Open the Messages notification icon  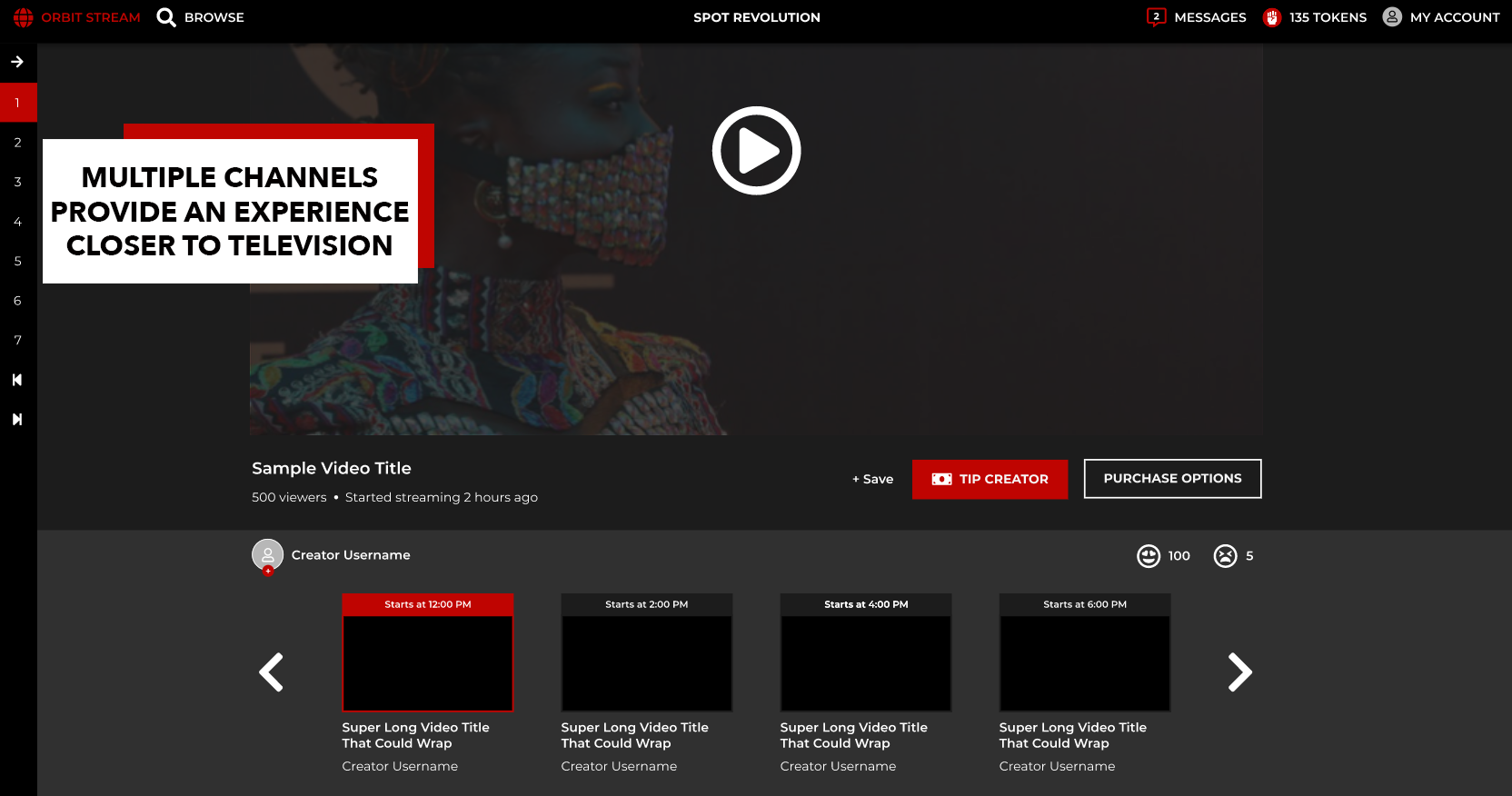(x=1156, y=17)
